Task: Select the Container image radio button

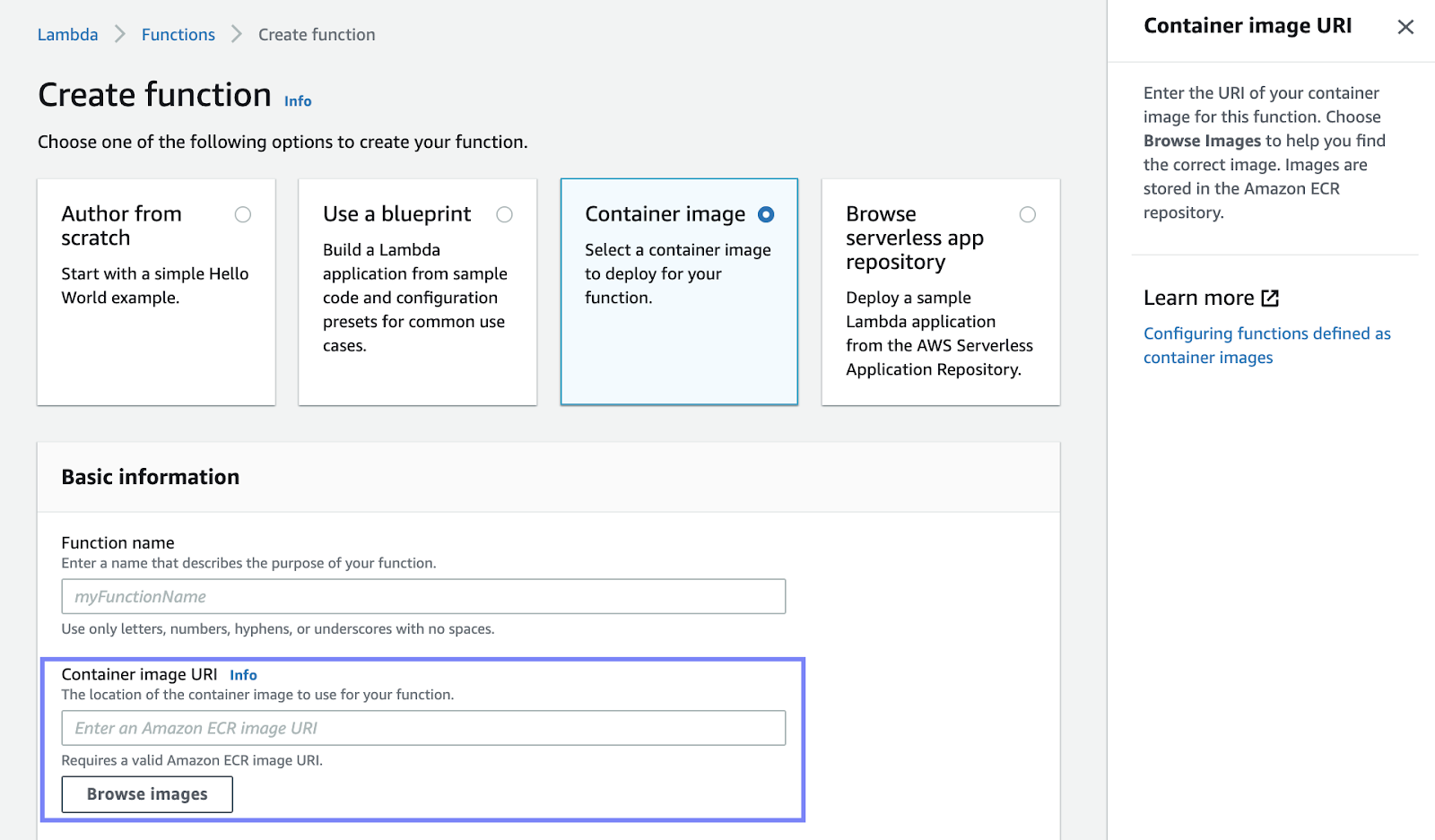Action: coord(766,214)
